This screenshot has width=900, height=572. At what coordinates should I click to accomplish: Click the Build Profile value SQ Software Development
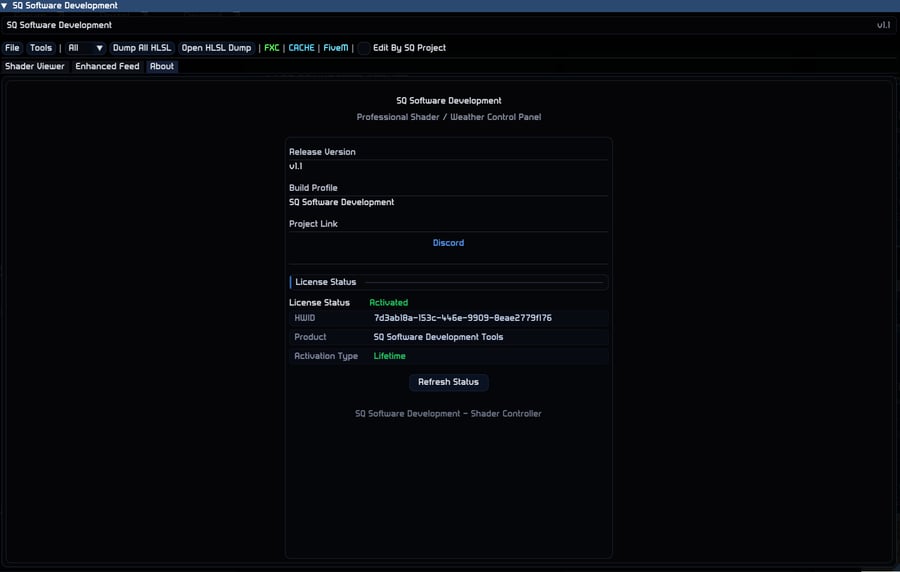(x=342, y=203)
